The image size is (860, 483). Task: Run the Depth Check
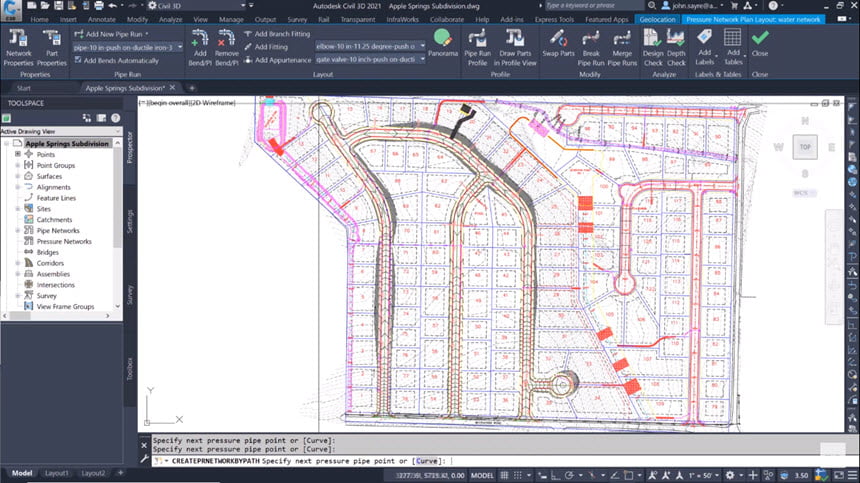pos(676,48)
